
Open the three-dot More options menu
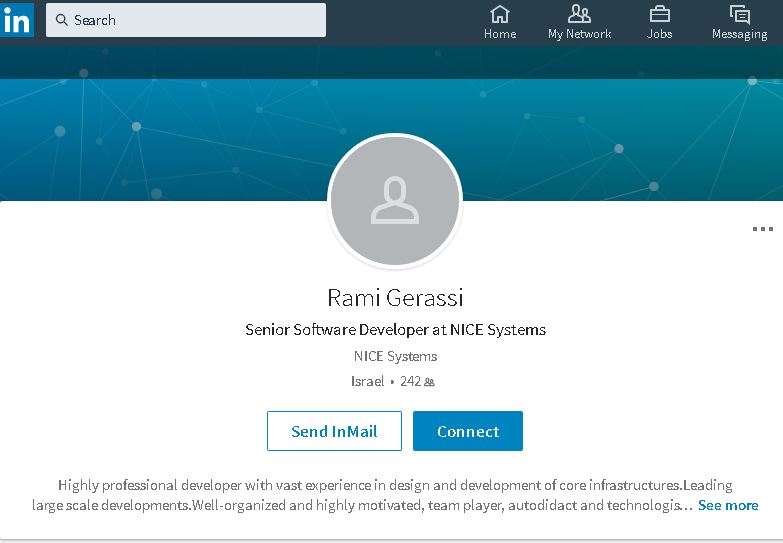[762, 229]
